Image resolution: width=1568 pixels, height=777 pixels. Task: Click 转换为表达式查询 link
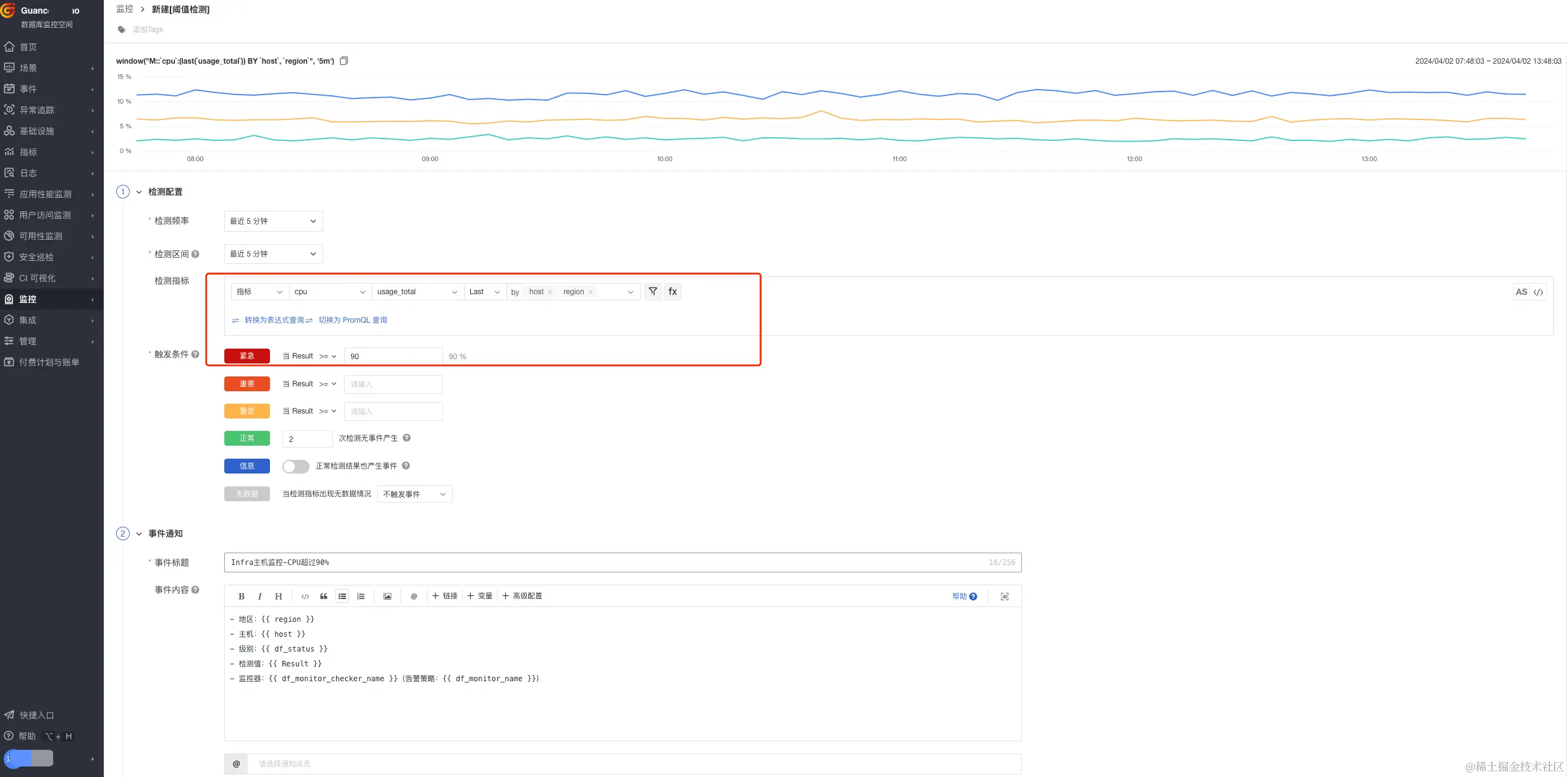pyautogui.click(x=274, y=320)
